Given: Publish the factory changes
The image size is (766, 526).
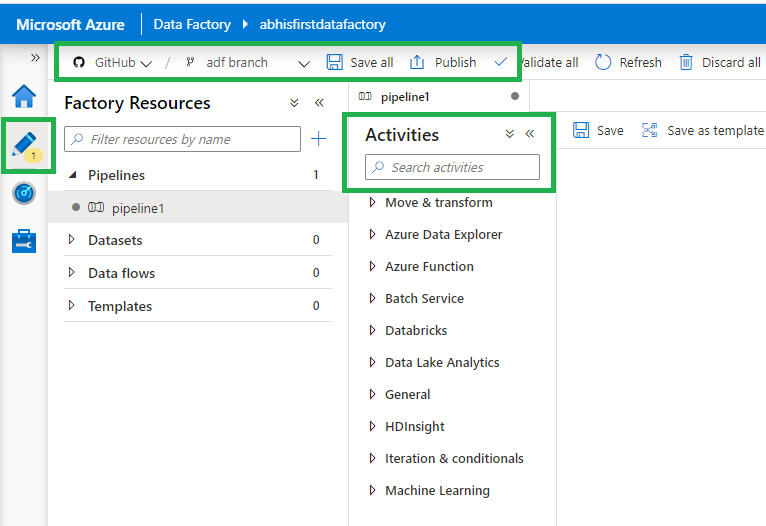Looking at the screenshot, I should point(444,62).
